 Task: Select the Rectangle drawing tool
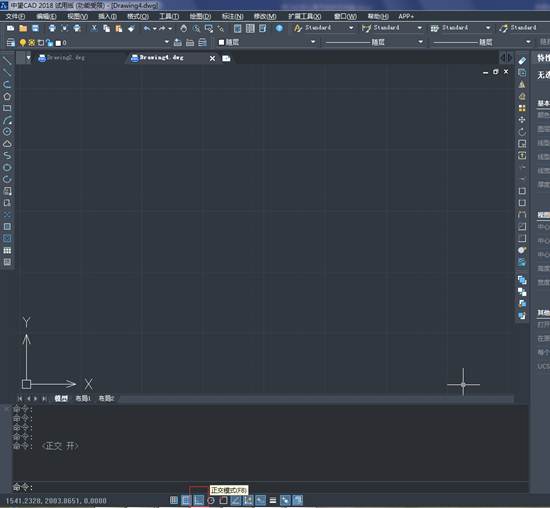pos(7,108)
